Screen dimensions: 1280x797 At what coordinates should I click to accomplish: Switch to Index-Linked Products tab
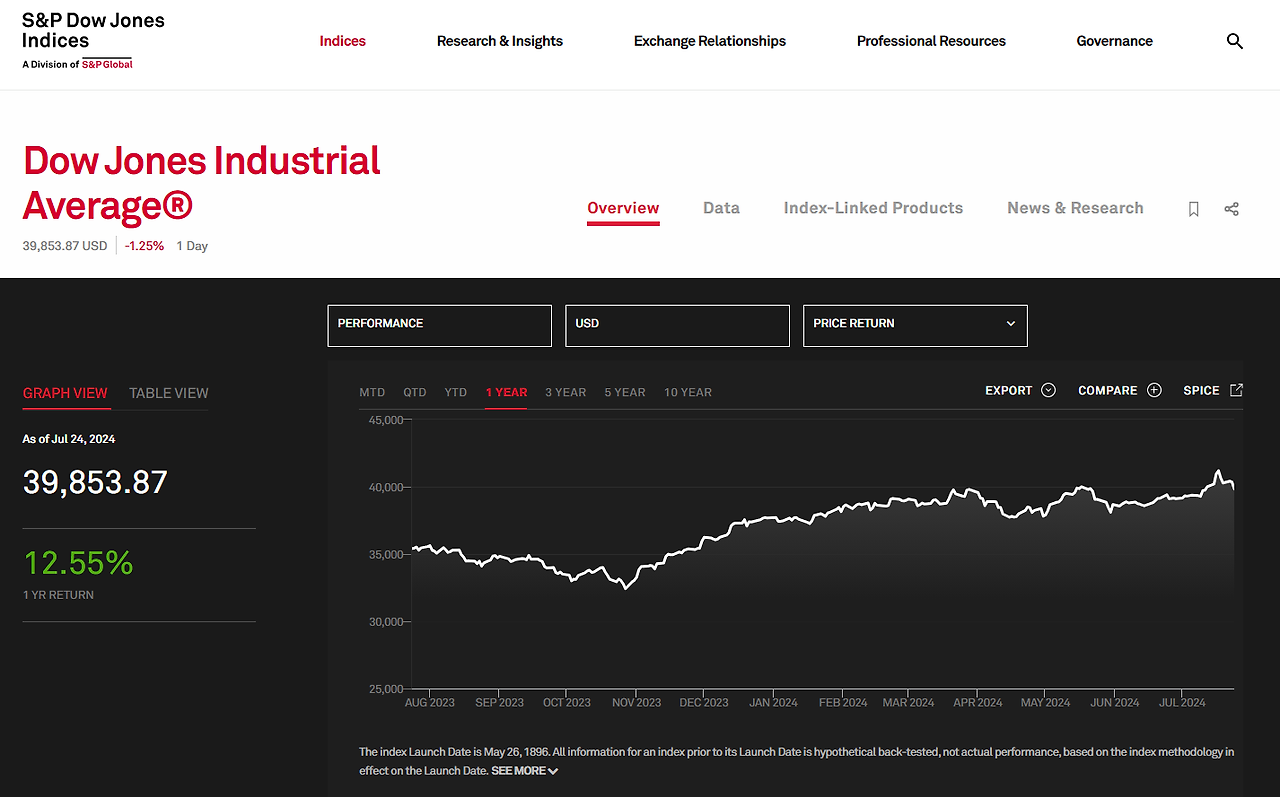873,208
